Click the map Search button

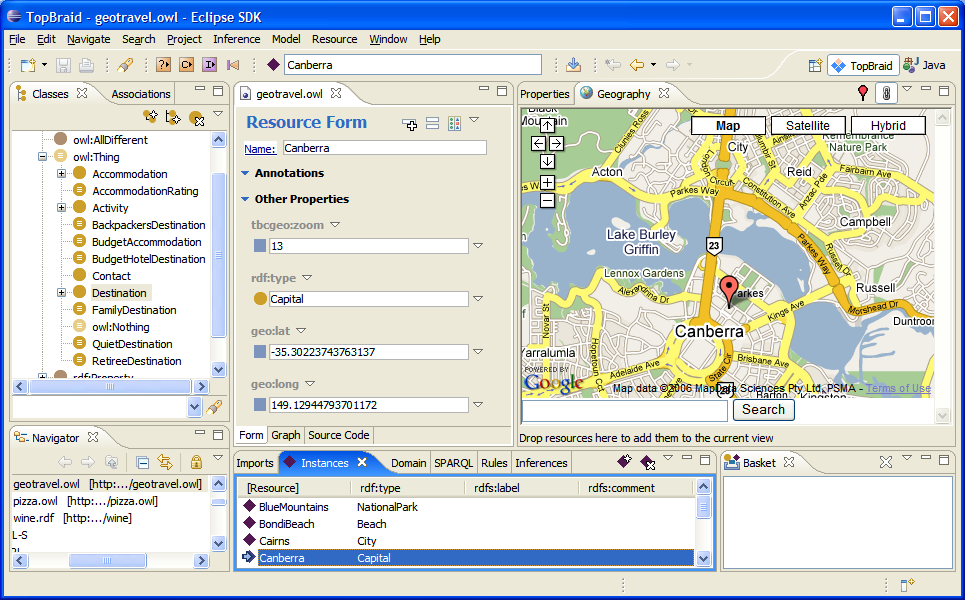[x=763, y=409]
